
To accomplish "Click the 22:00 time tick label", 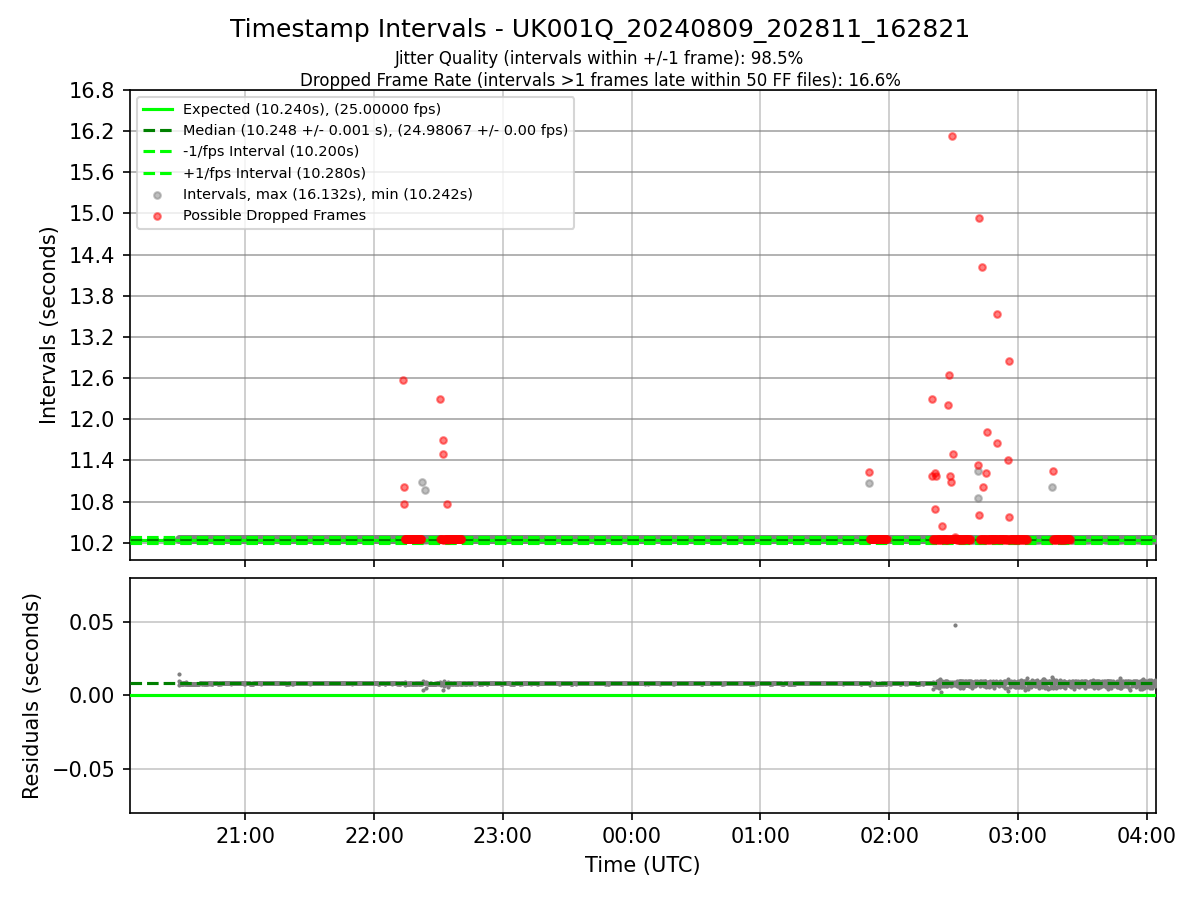I will point(374,835).
